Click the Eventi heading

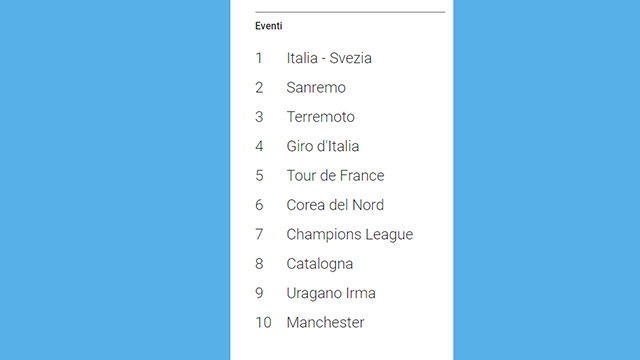[269, 26]
